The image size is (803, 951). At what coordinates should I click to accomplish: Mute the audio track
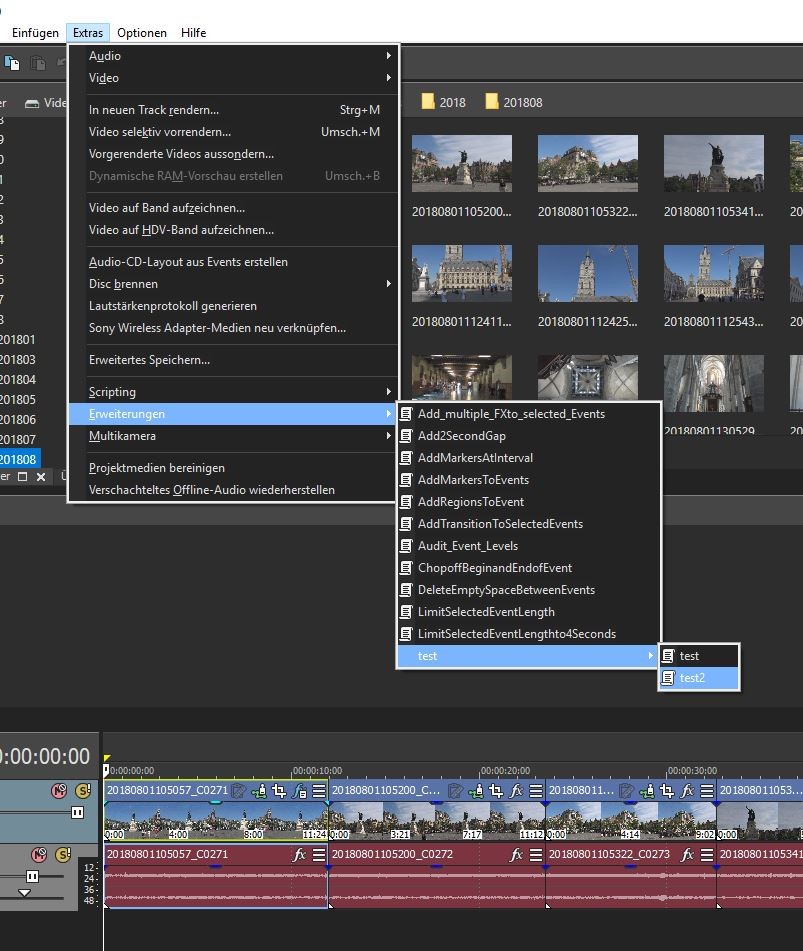pyautogui.click(x=39, y=855)
